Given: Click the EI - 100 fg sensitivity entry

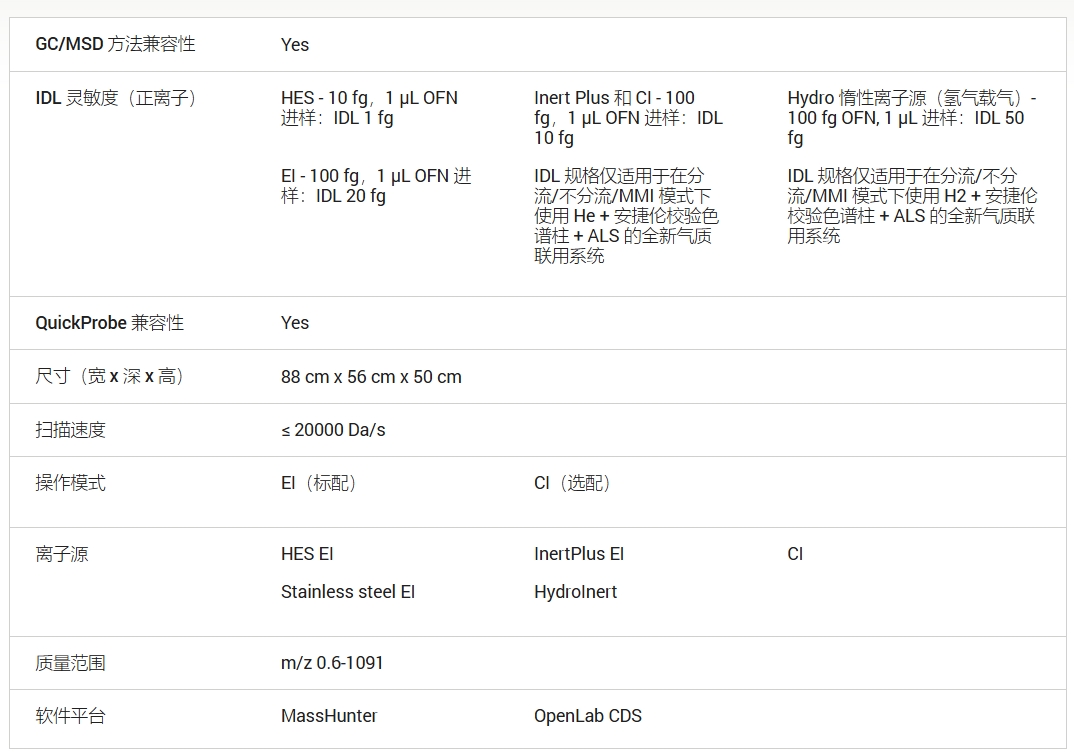Looking at the screenshot, I should 375,186.
